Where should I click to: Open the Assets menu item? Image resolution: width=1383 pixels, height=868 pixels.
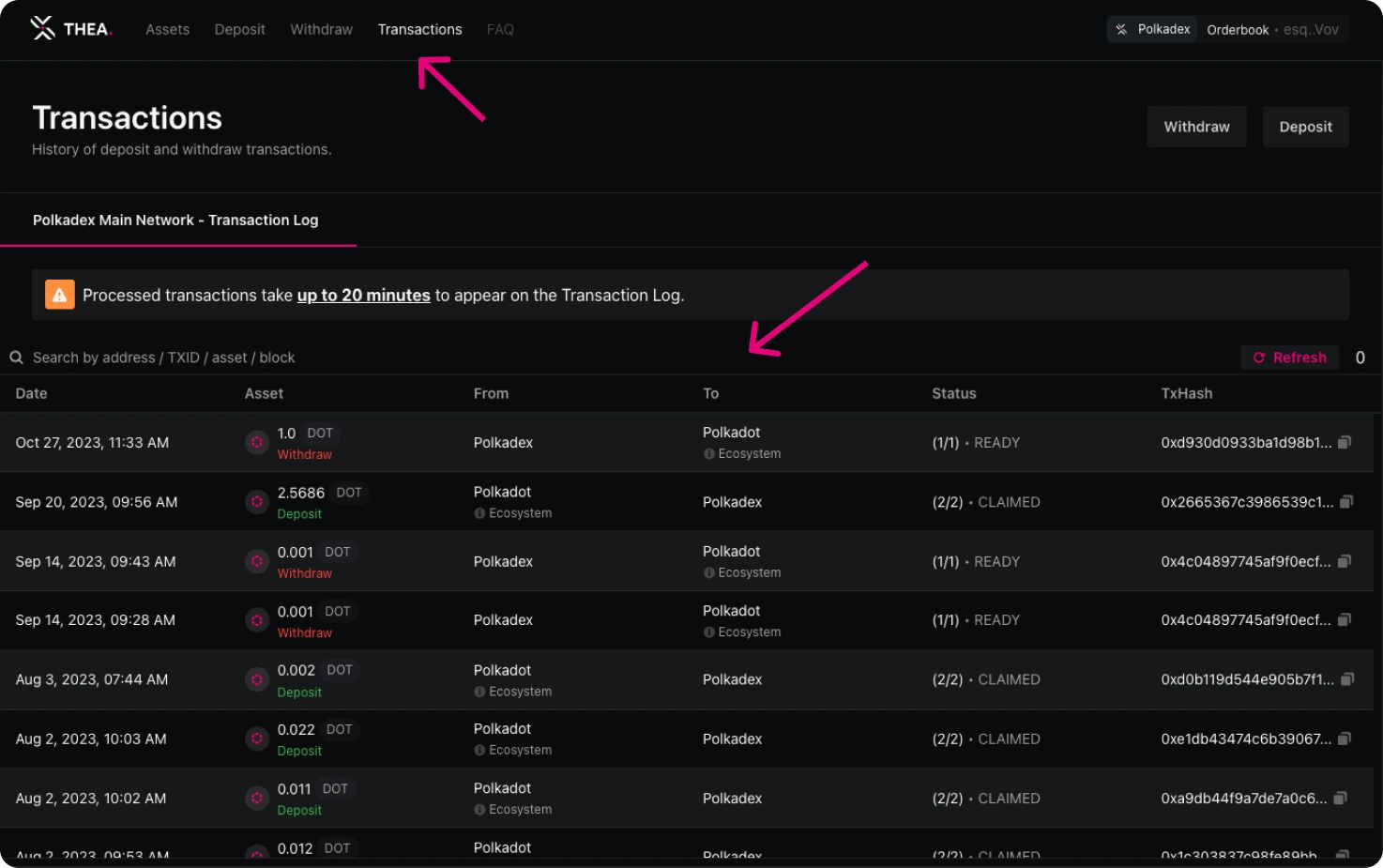click(167, 30)
